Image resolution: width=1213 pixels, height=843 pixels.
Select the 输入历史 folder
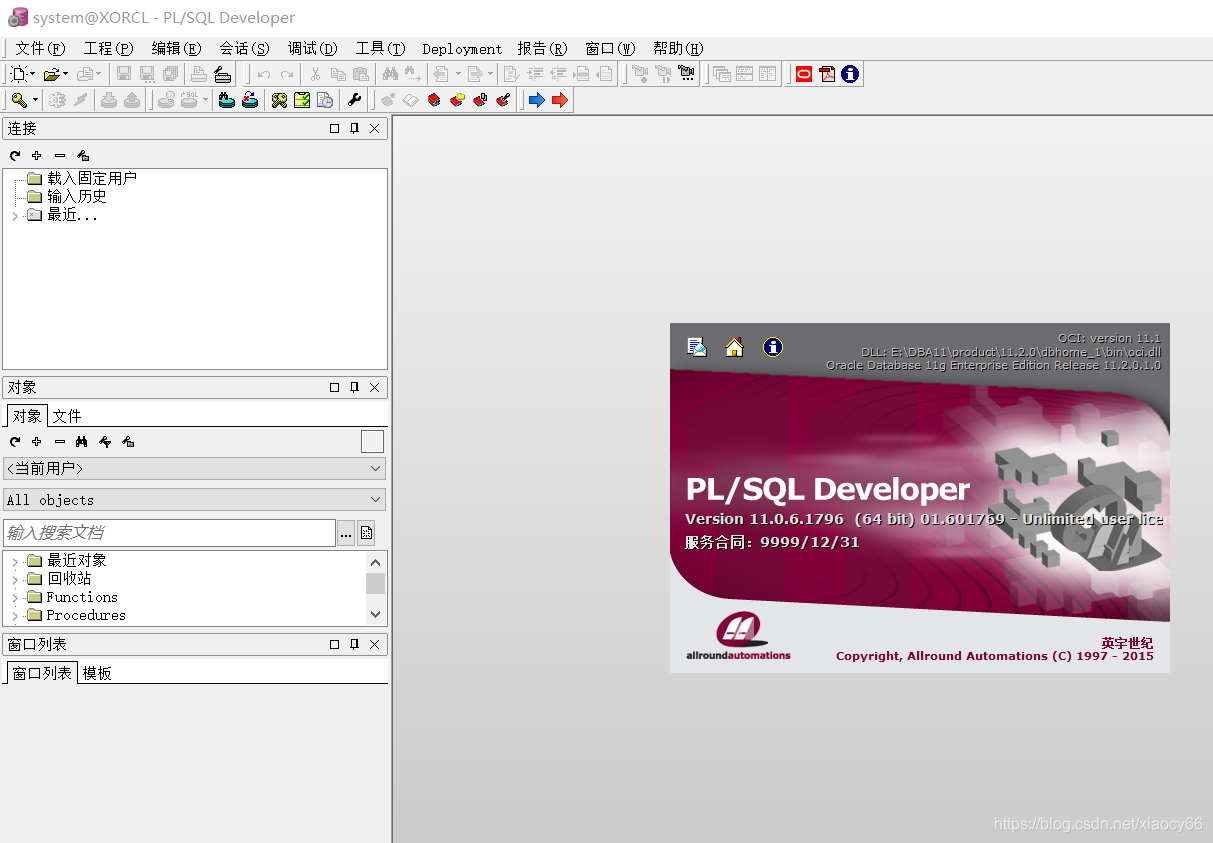[x=66, y=196]
